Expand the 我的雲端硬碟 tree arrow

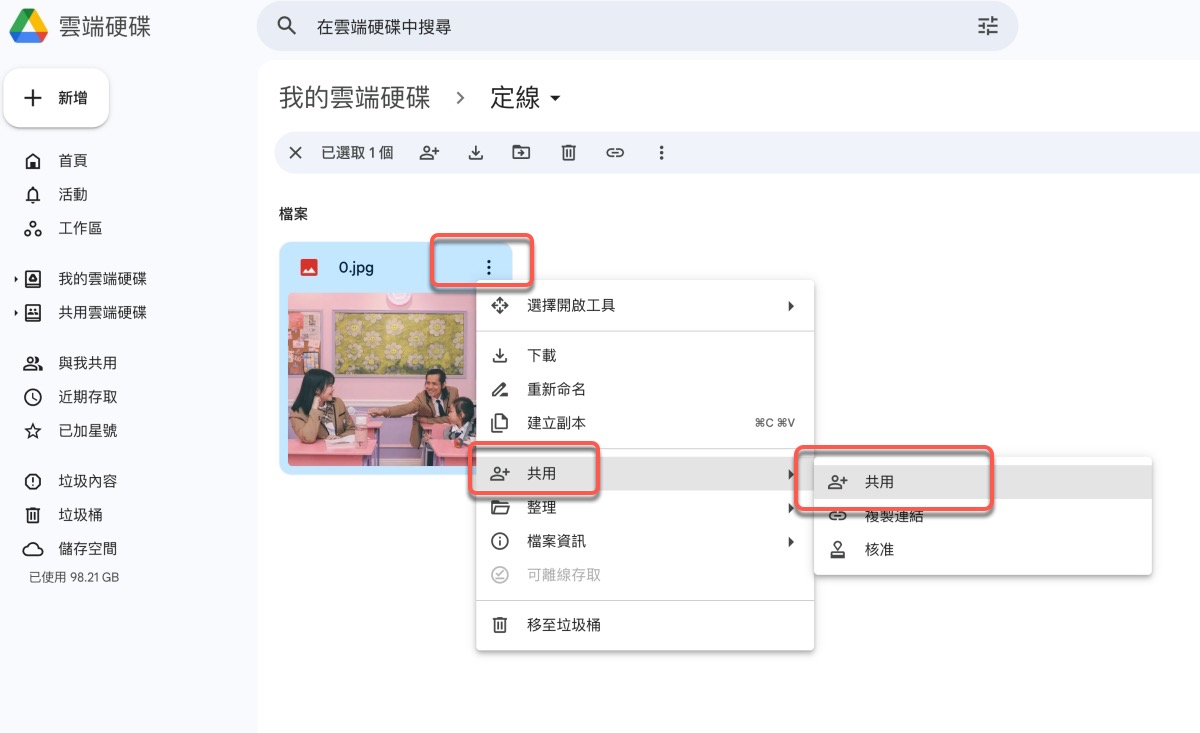coord(15,279)
